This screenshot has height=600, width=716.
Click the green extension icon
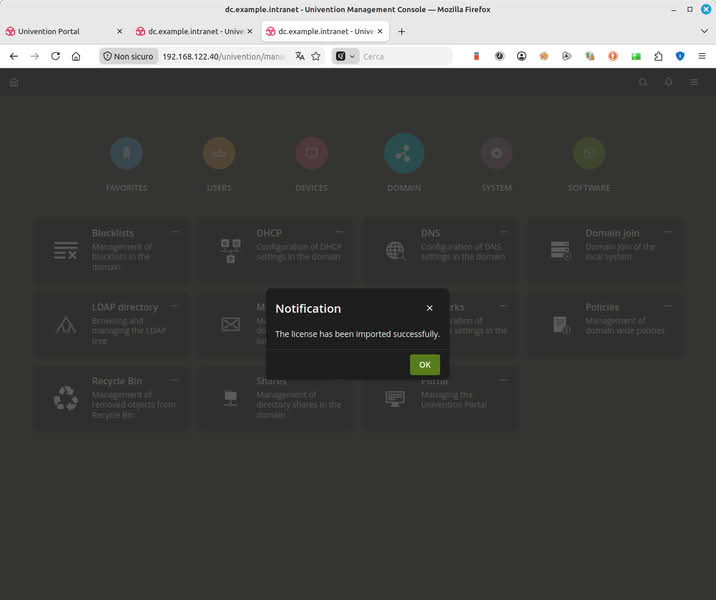(636, 56)
